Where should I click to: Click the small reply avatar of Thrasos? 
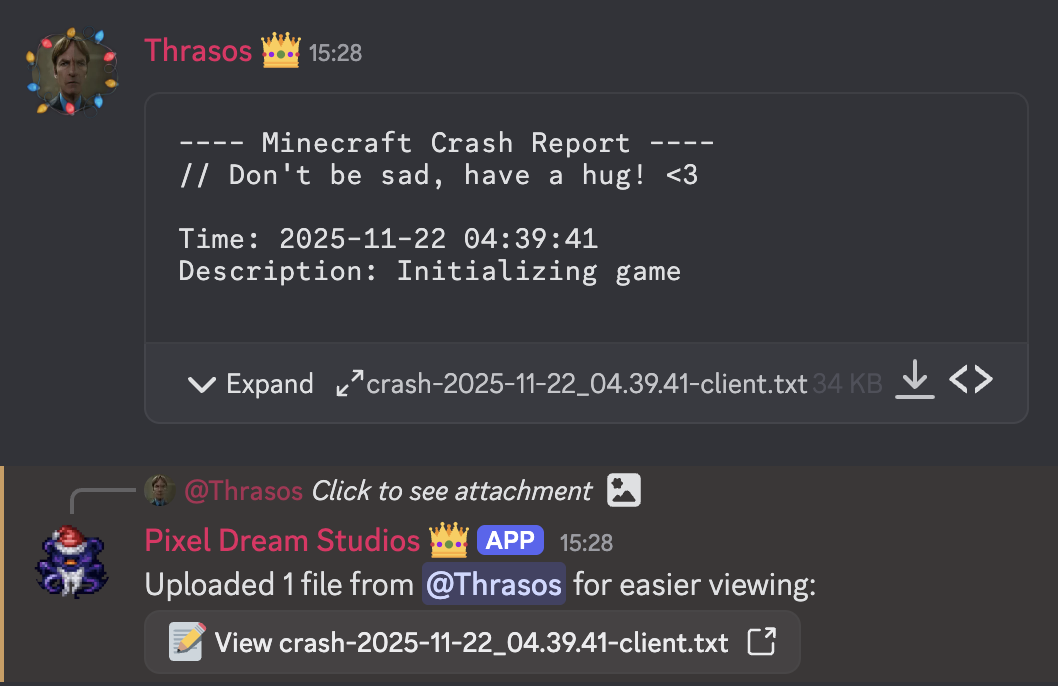pos(160,491)
